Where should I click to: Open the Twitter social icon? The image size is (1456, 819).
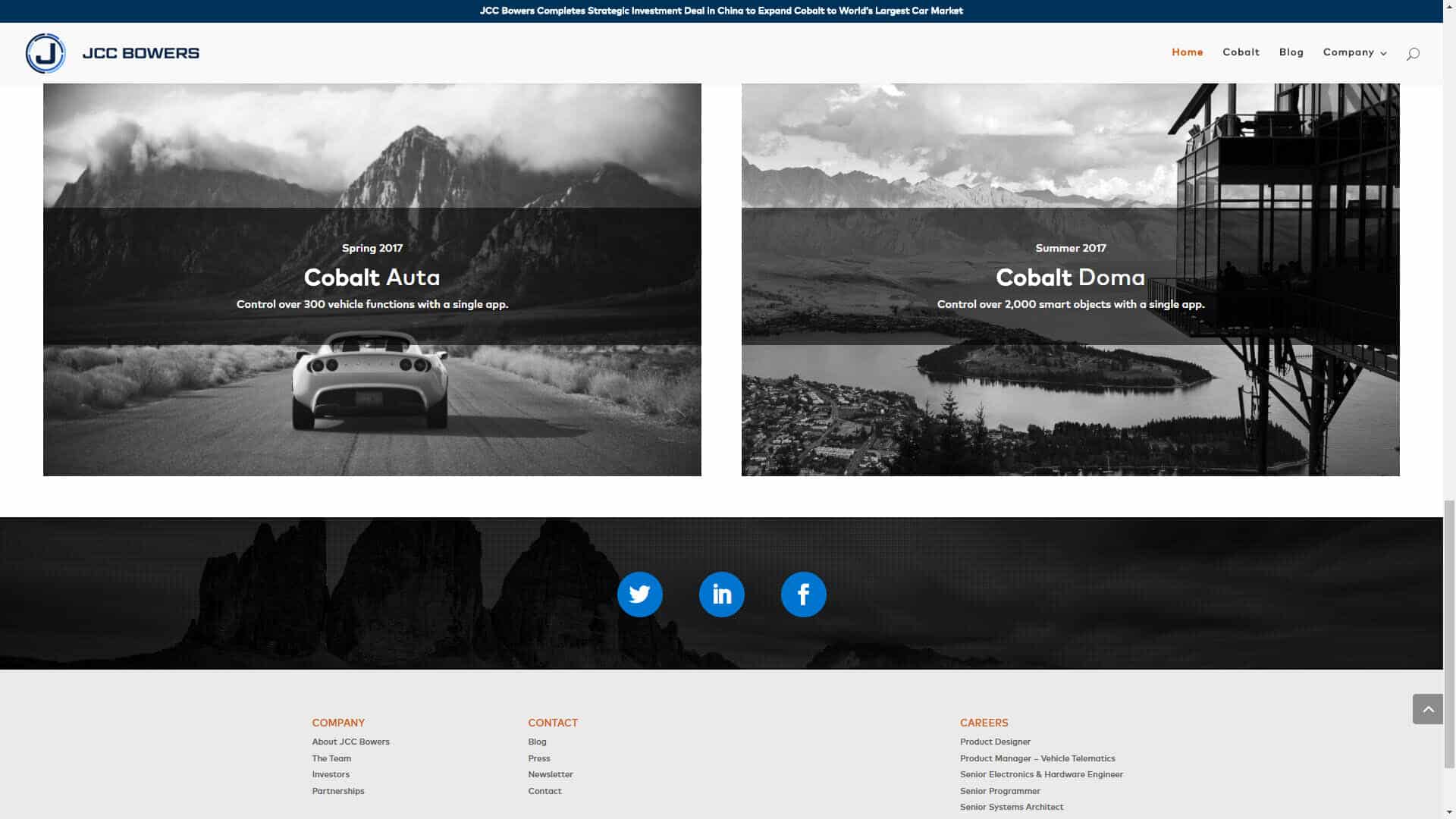[639, 595]
